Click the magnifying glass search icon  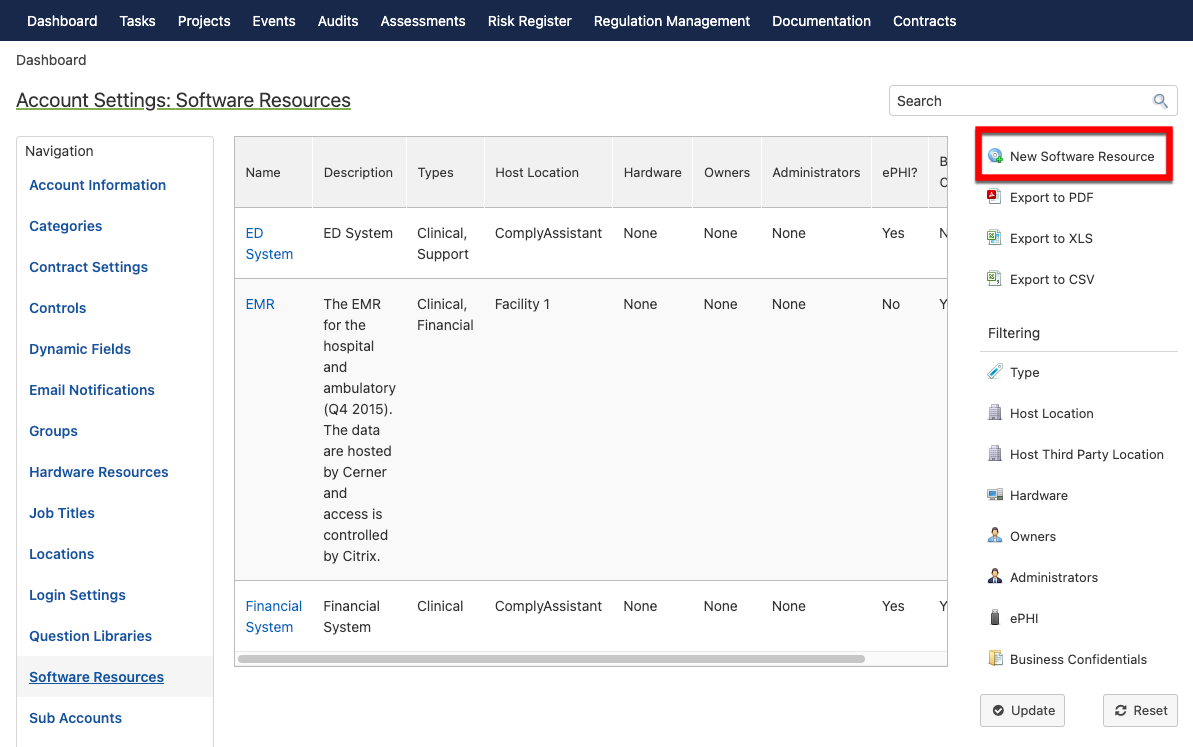click(x=1160, y=101)
